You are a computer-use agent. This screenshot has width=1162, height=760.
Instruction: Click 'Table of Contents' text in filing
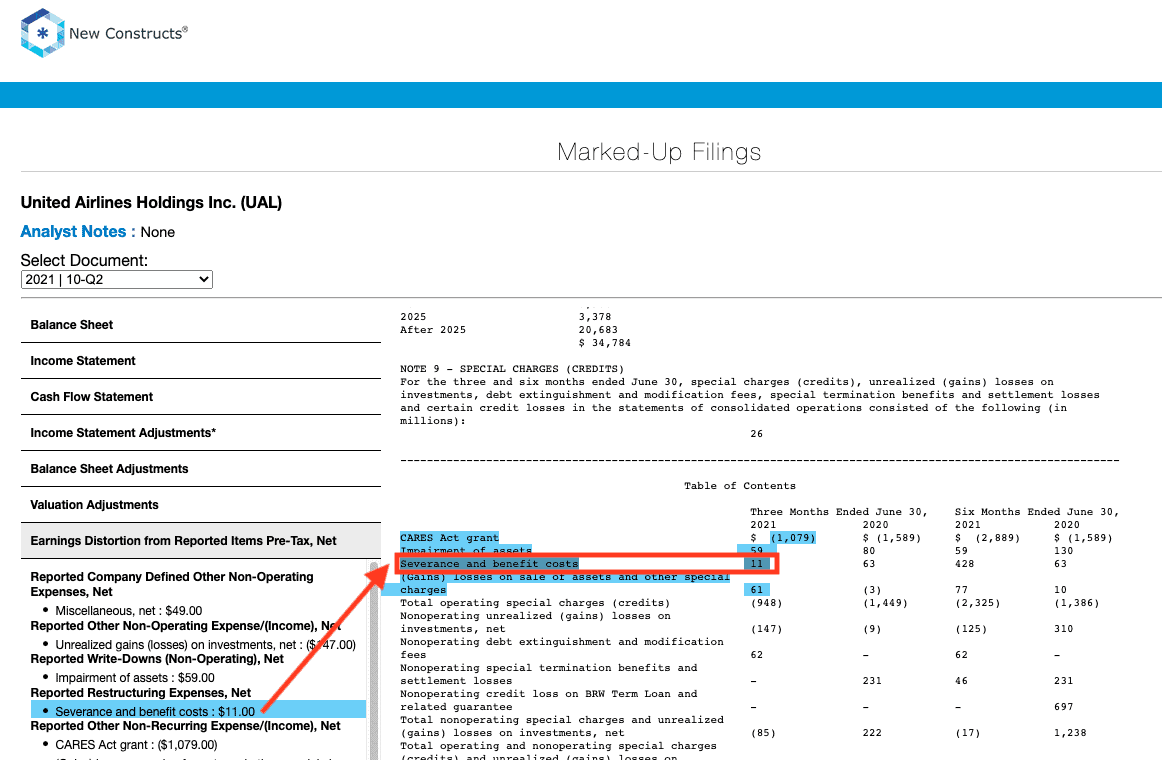740,486
